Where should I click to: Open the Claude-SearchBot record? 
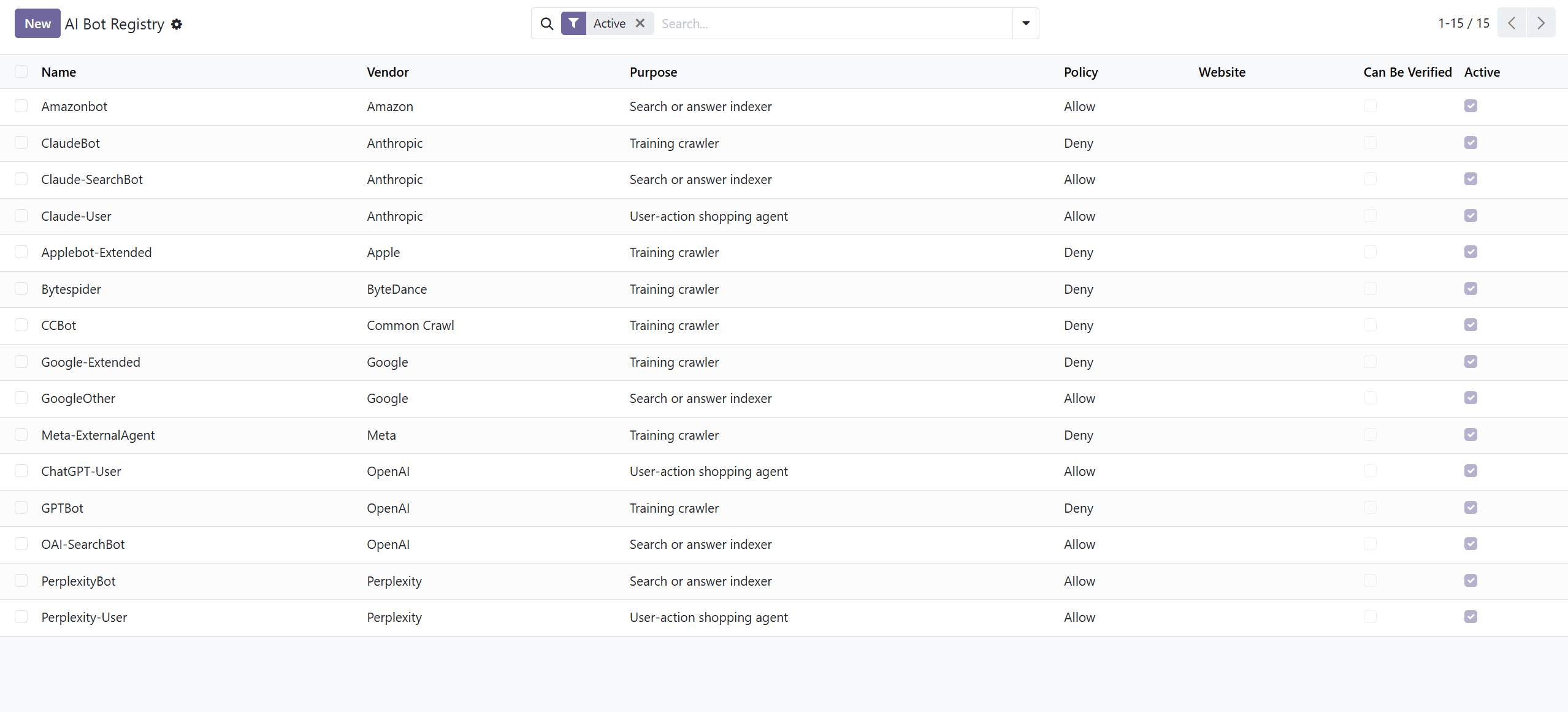point(92,179)
